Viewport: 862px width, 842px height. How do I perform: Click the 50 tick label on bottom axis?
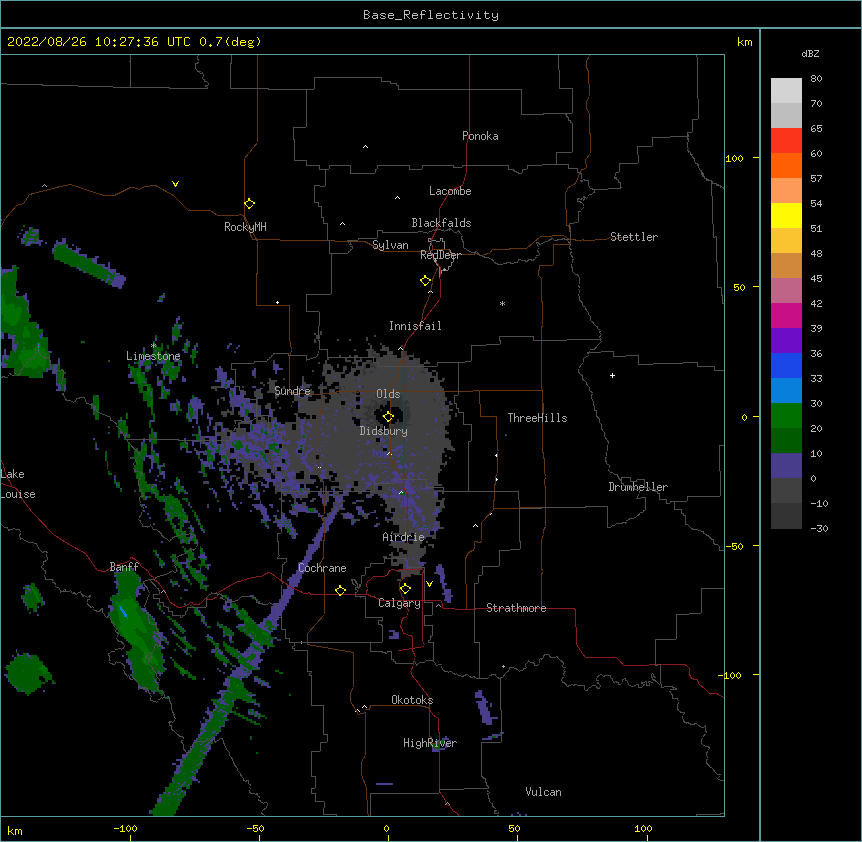point(514,828)
